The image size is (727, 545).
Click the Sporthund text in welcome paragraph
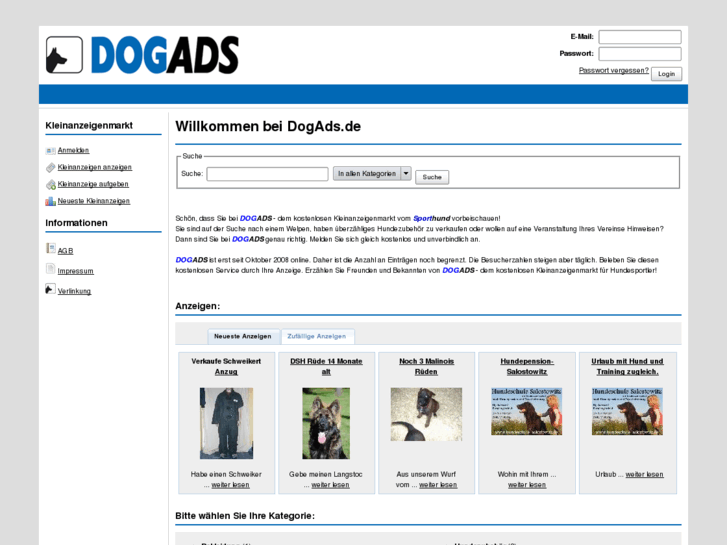[432, 218]
